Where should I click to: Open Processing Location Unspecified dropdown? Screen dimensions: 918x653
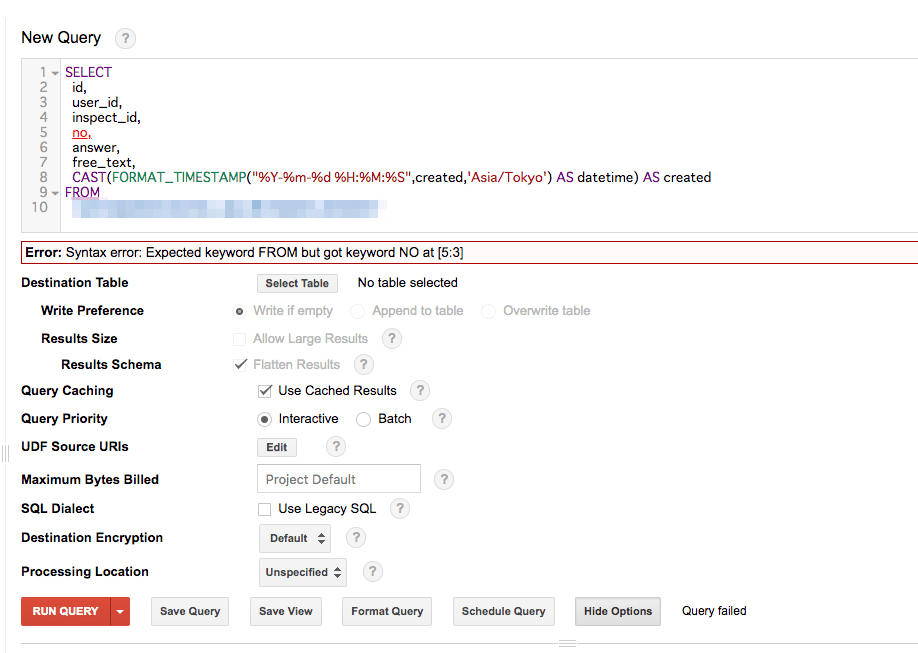click(304, 572)
